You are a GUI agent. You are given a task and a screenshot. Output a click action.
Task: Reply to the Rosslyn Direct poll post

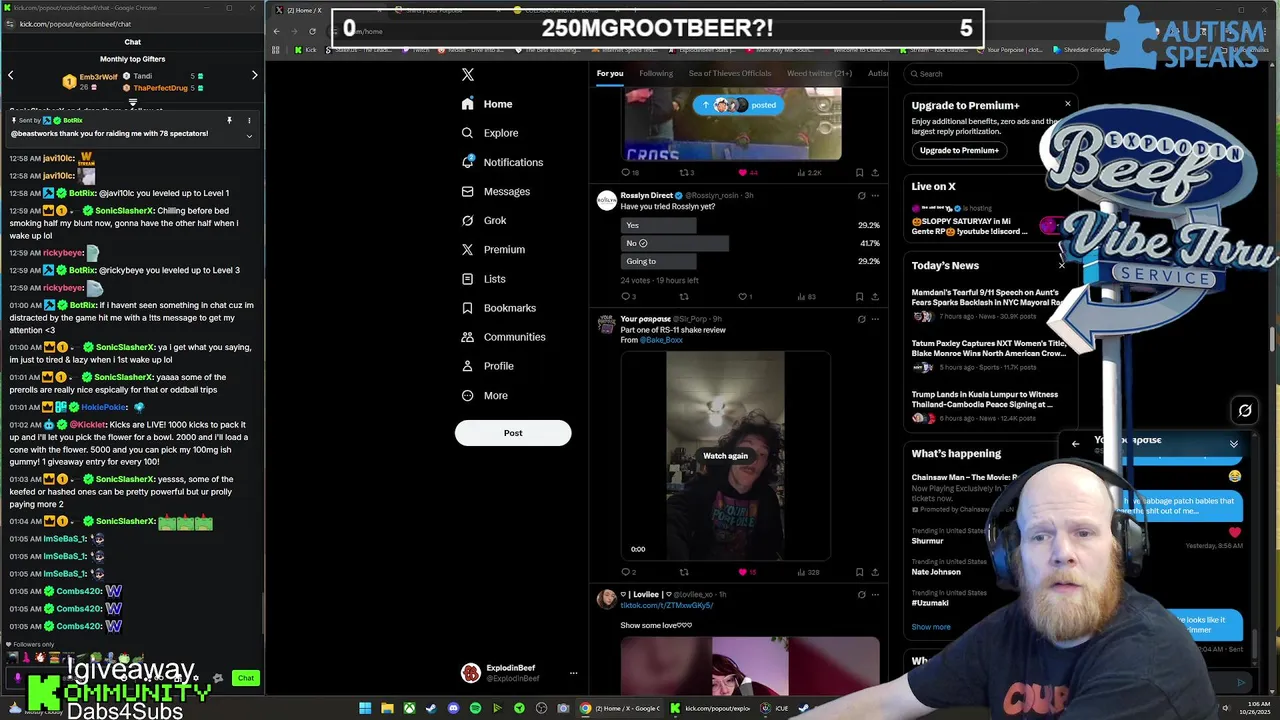click(x=628, y=296)
